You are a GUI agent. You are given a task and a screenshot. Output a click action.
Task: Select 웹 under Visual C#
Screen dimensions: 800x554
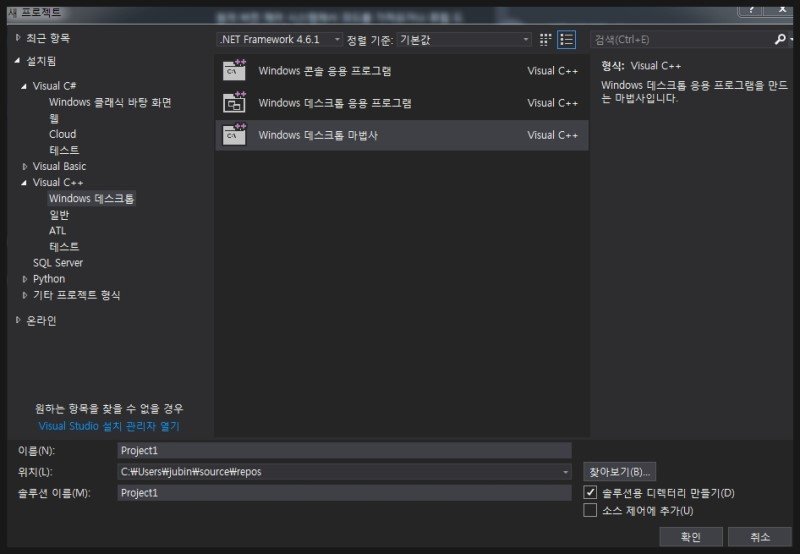pos(54,118)
